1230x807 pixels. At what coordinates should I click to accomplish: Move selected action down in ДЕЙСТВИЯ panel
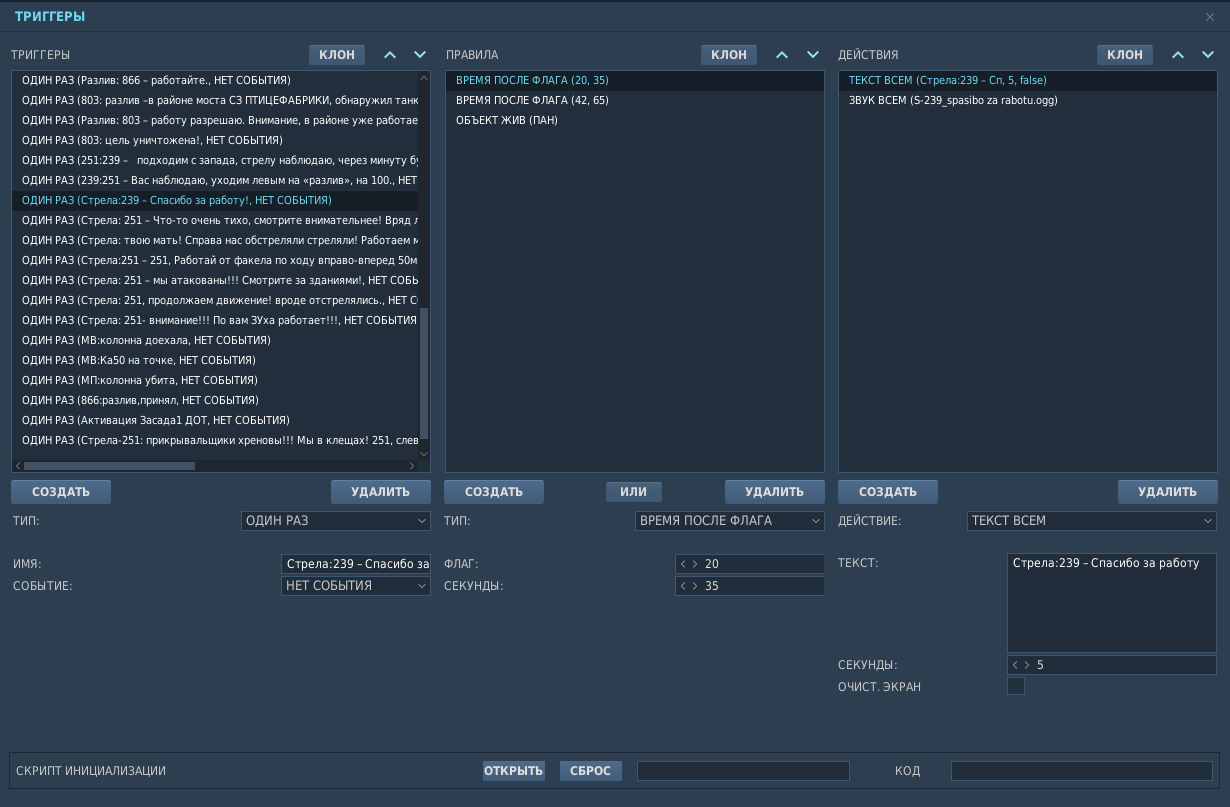point(1208,55)
